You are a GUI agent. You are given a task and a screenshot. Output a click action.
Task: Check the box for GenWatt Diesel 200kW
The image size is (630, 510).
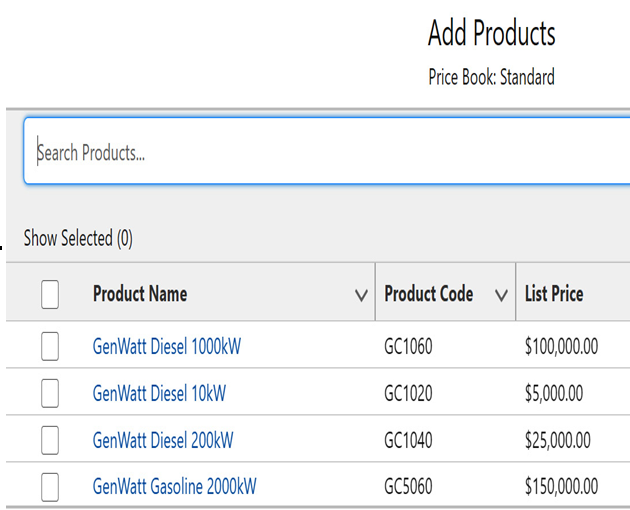click(x=50, y=440)
